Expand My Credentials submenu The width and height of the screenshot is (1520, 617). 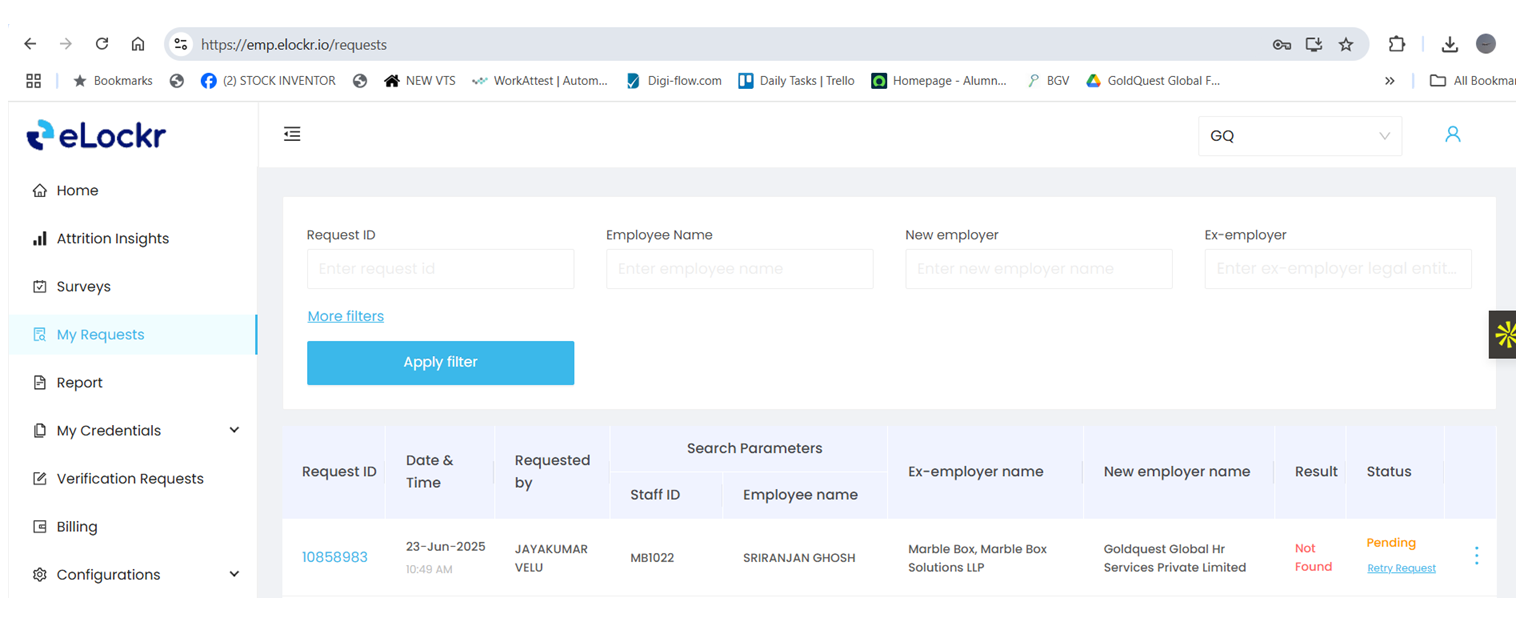tap(234, 430)
